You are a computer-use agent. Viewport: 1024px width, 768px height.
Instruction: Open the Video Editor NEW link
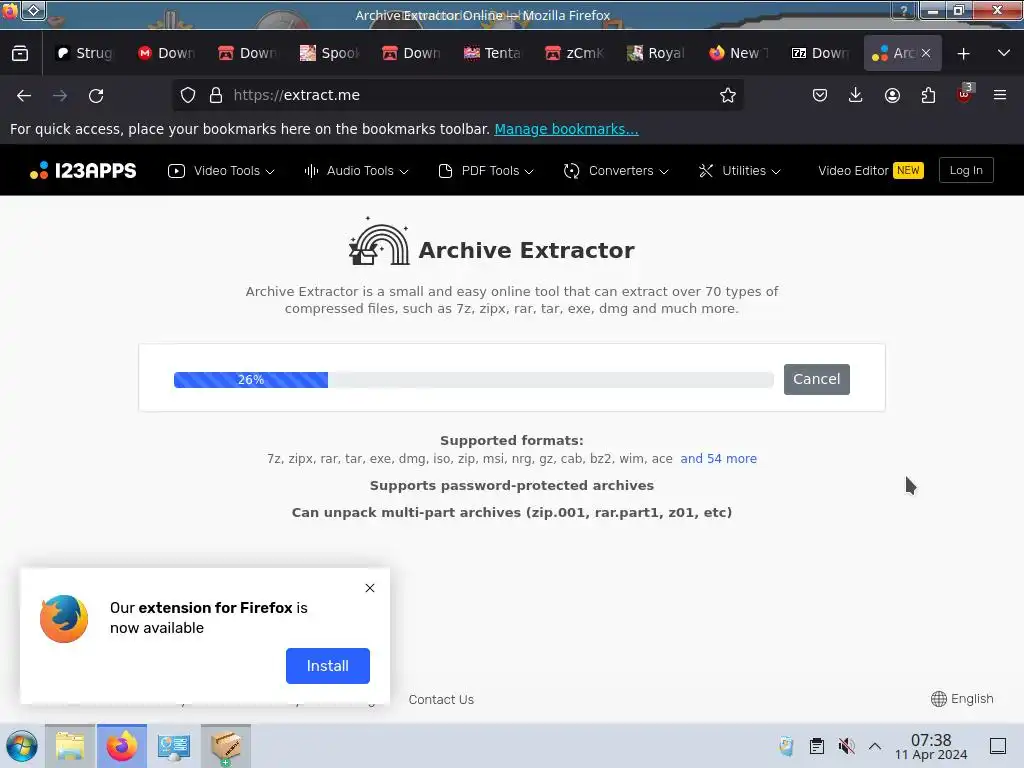[x=871, y=170]
